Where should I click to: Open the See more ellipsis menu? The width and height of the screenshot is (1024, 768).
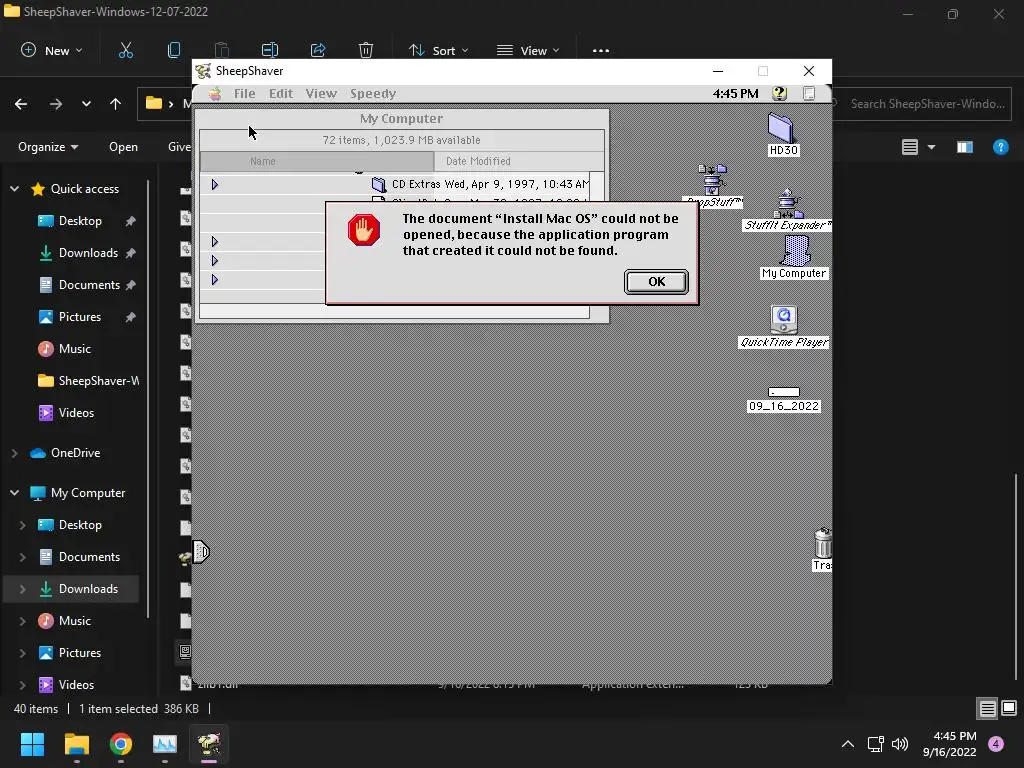point(601,50)
